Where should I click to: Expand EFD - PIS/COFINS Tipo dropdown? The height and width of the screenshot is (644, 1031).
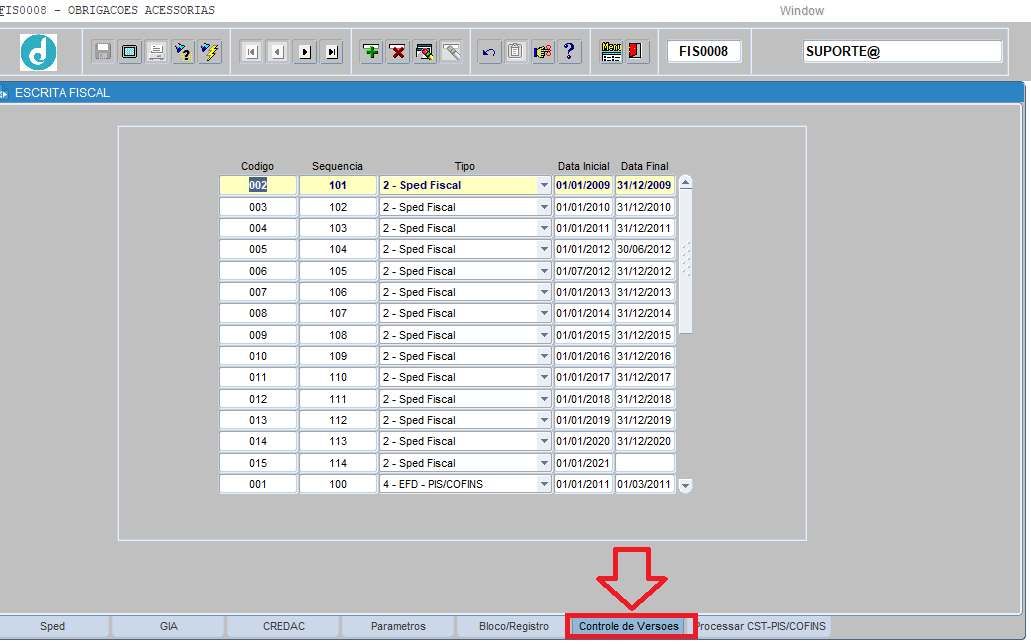[x=544, y=484]
